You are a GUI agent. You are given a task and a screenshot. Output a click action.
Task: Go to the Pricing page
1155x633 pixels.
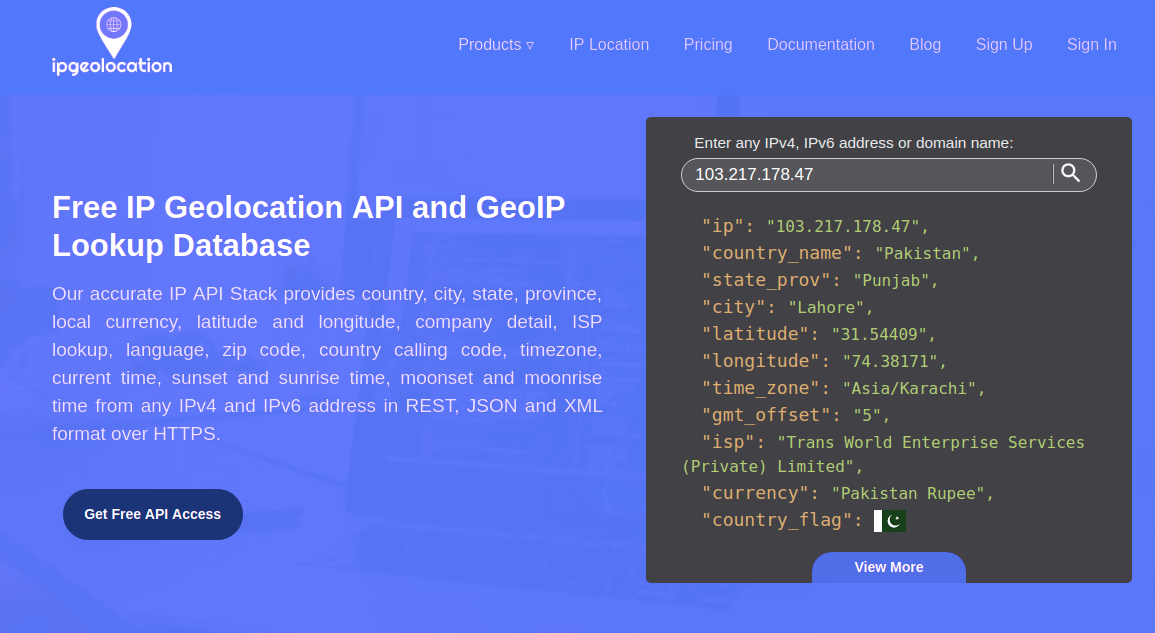tap(708, 45)
